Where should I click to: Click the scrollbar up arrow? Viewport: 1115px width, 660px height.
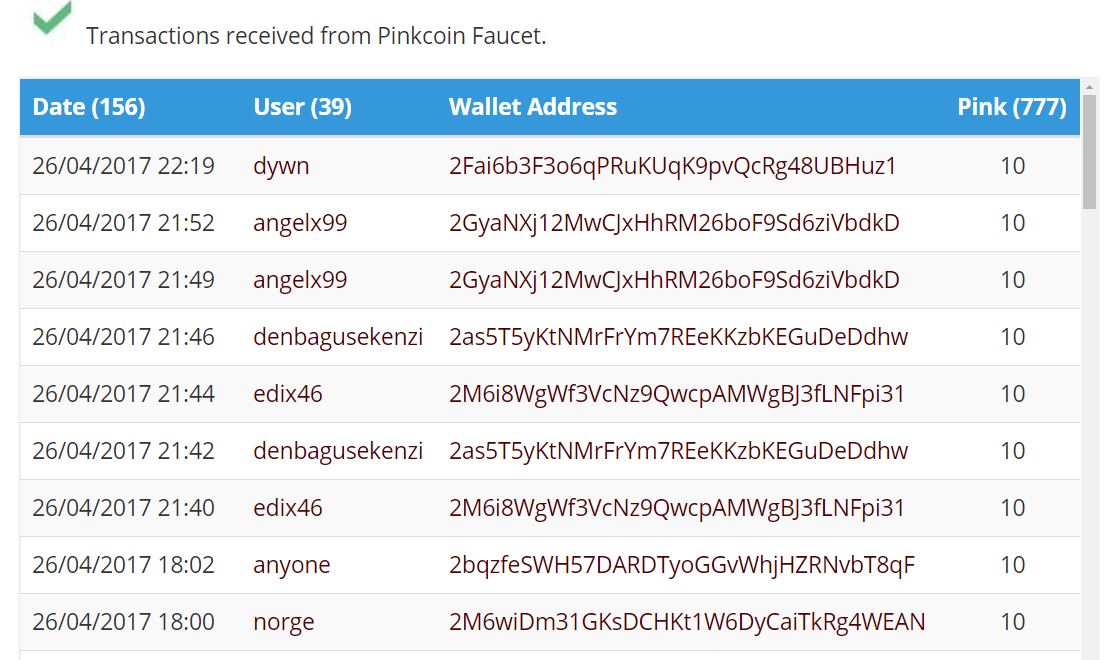click(x=1089, y=87)
